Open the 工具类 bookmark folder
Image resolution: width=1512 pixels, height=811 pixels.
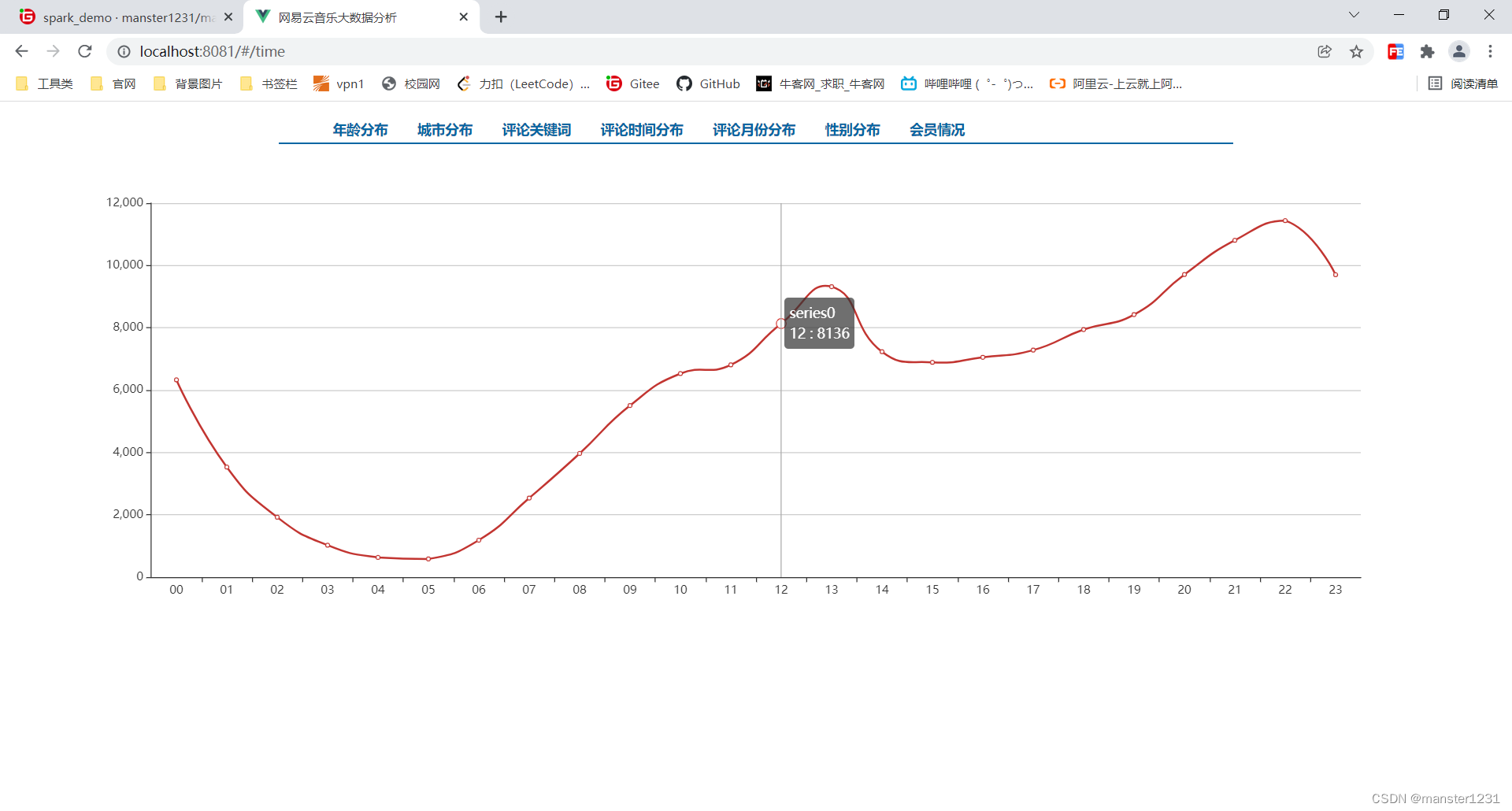(x=44, y=83)
